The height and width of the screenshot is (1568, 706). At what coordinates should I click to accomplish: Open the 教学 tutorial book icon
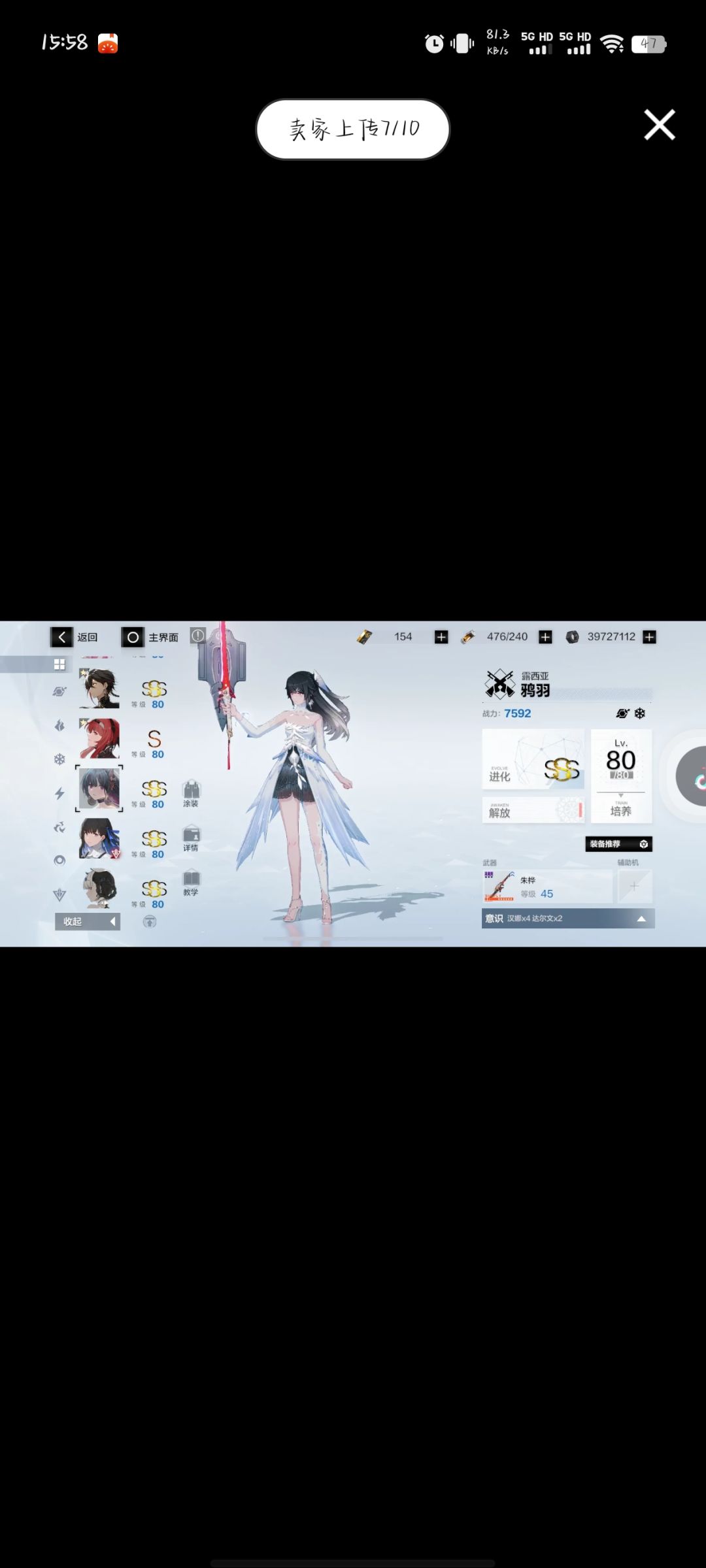(x=191, y=883)
